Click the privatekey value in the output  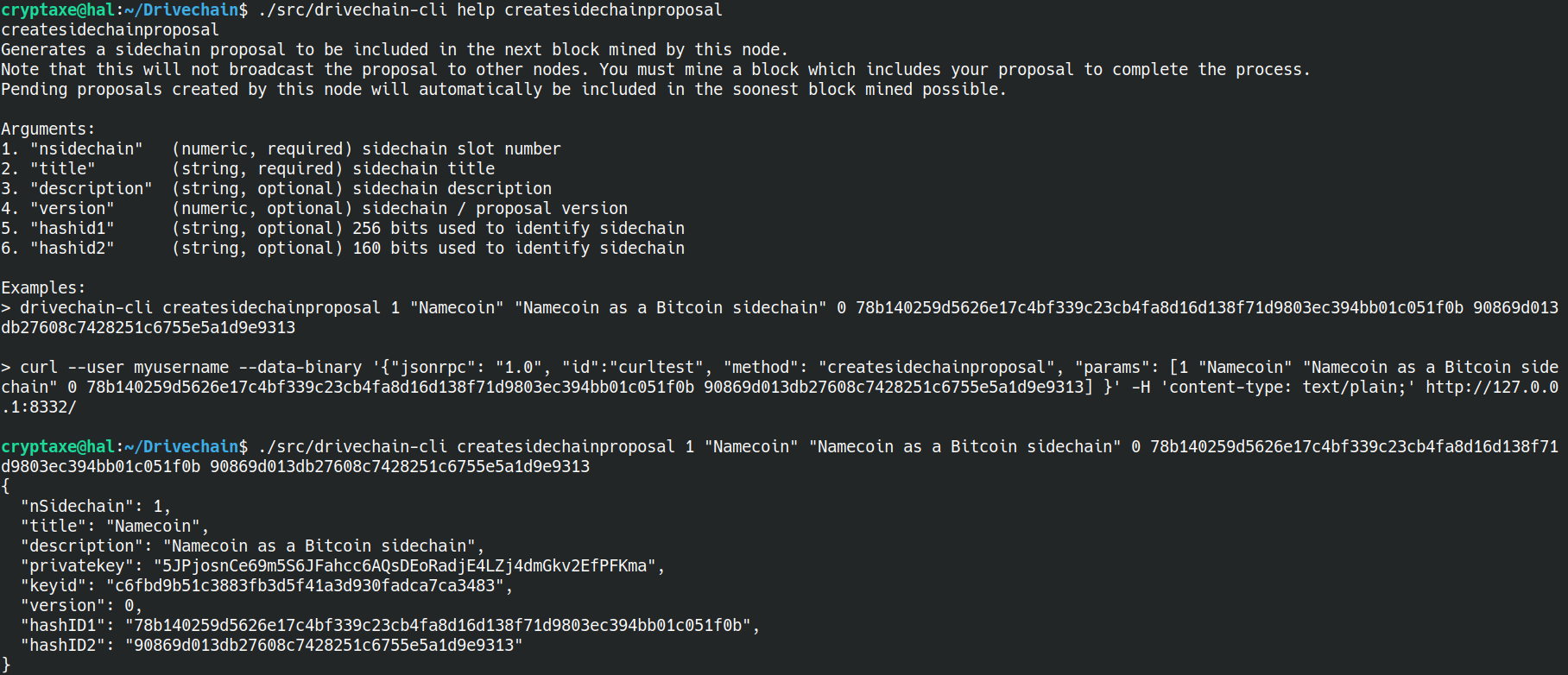pos(405,566)
